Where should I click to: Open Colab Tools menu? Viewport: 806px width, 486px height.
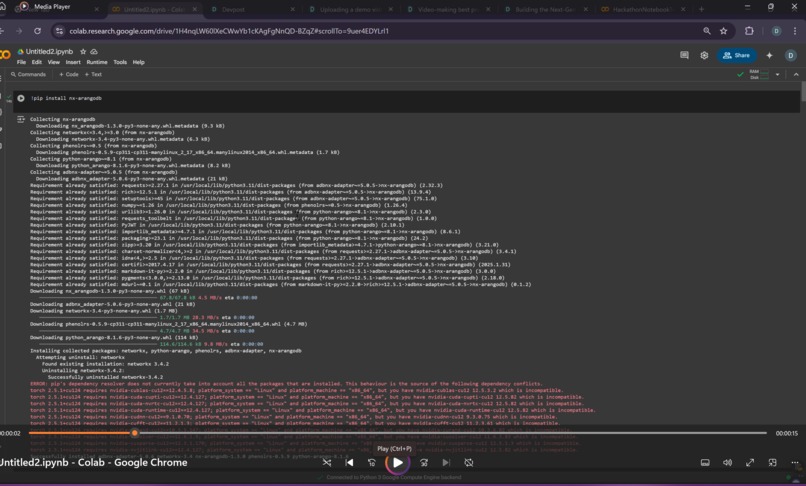[x=120, y=62]
